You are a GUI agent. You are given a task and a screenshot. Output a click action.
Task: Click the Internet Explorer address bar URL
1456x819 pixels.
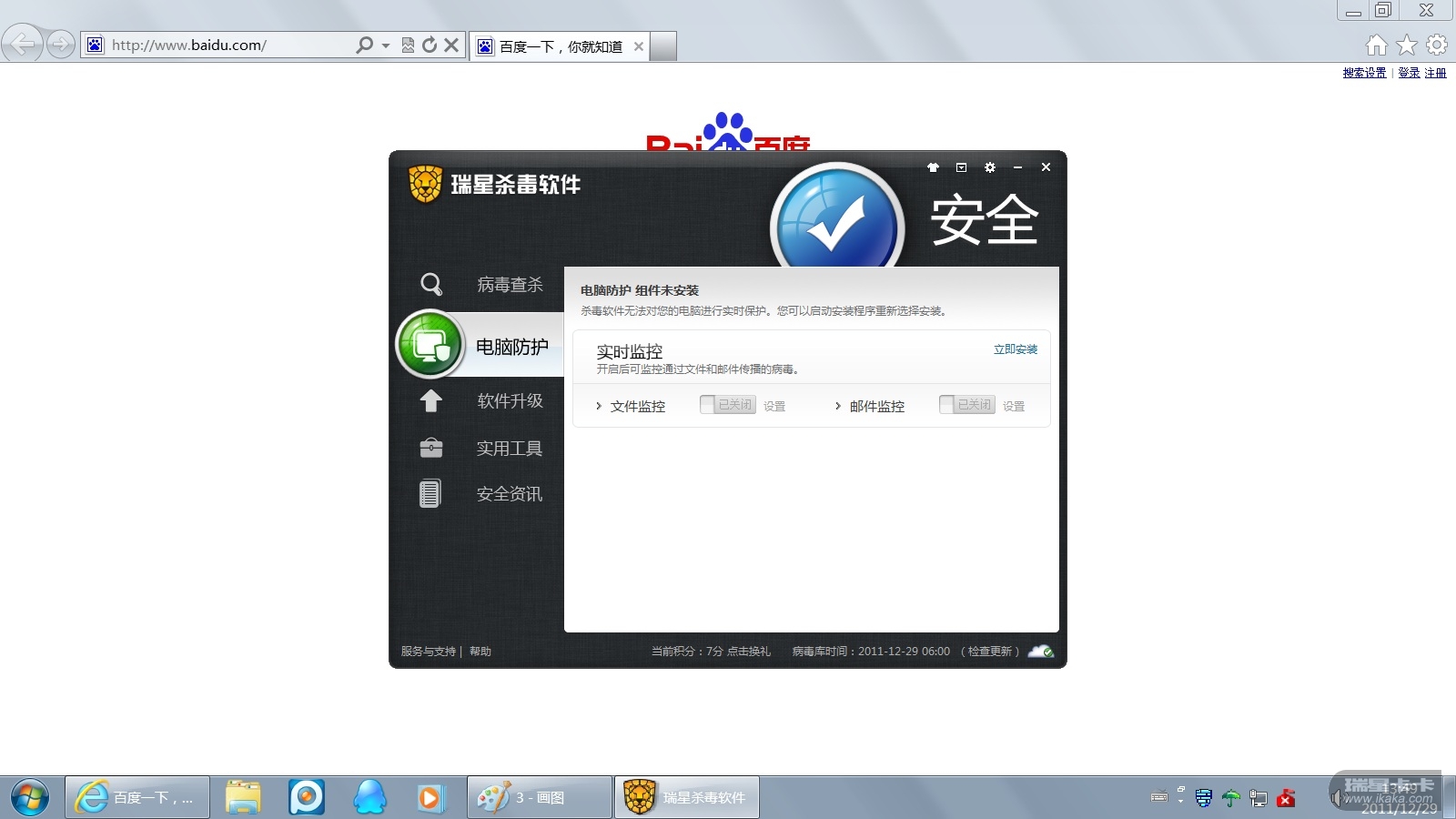click(189, 45)
